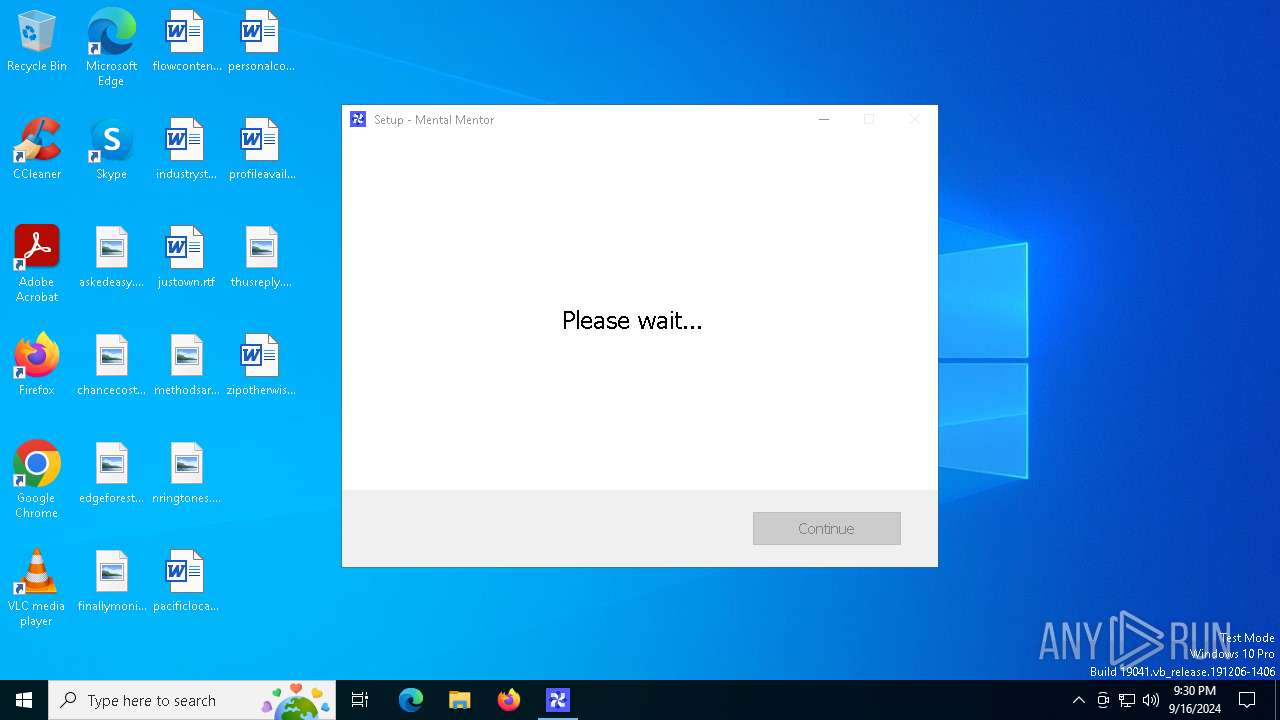Viewport: 1280px width, 720px height.
Task: Open the Recycle Bin desktop icon
Action: click(x=37, y=41)
